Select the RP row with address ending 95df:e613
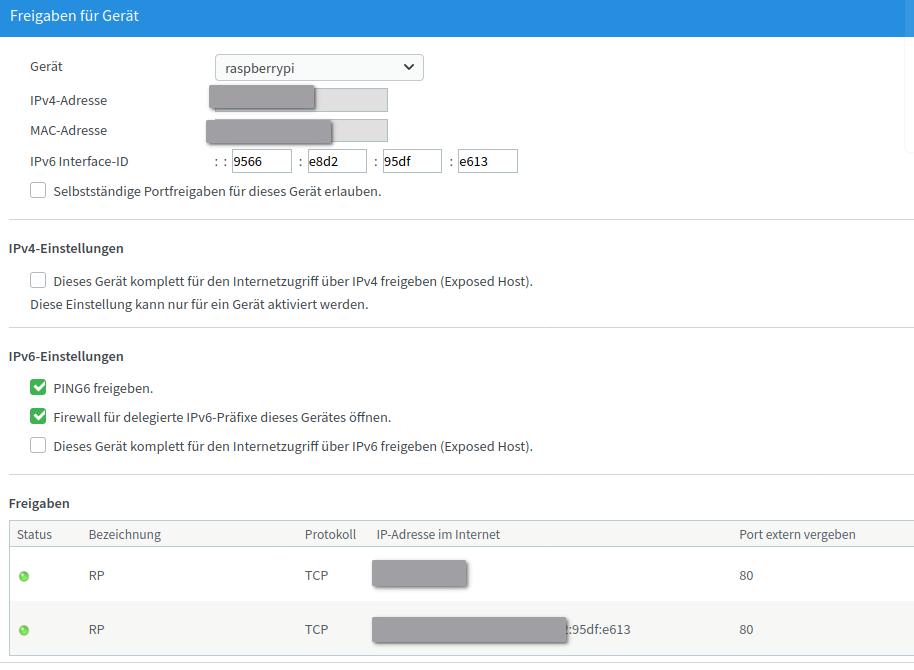This screenshot has width=914, height=670. point(460,630)
